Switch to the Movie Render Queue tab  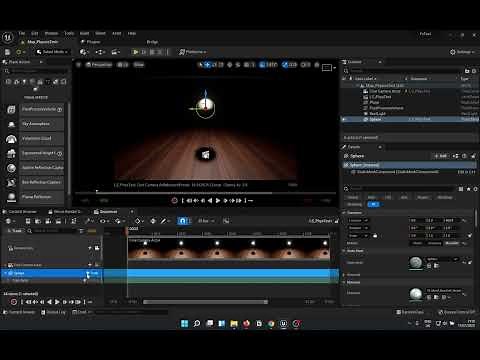[65, 212]
